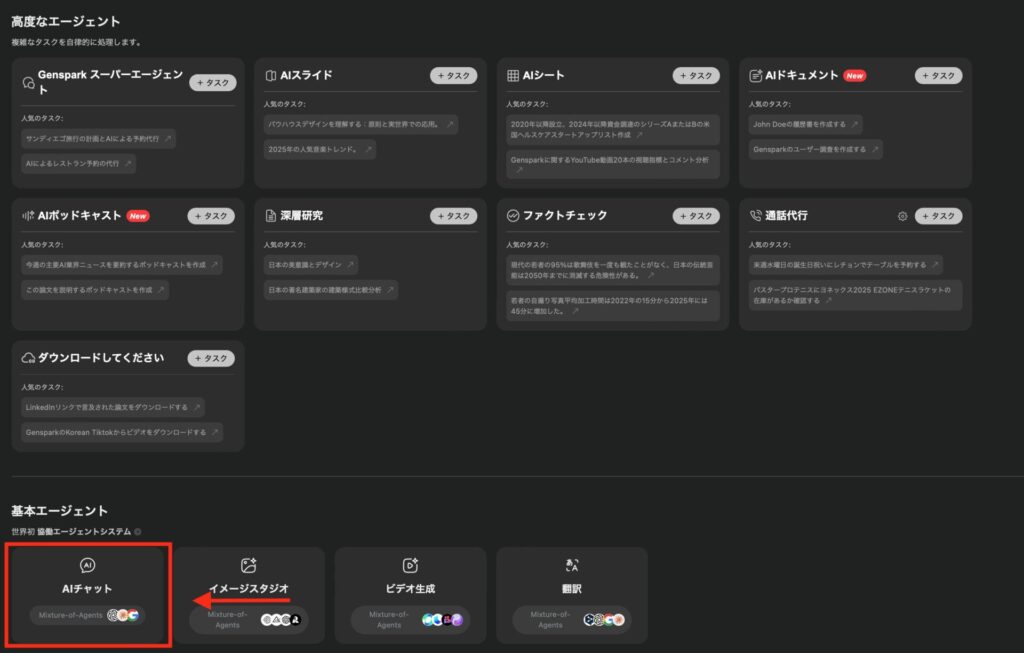Click +タスク on 通話代行 card
Image resolution: width=1024 pixels, height=653 pixels.
(x=938, y=216)
